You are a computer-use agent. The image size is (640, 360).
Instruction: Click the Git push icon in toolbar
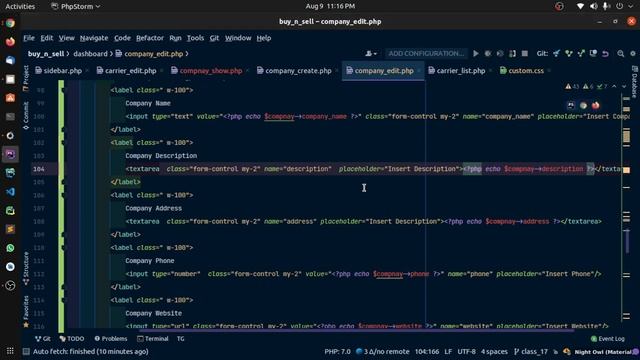pos(581,53)
